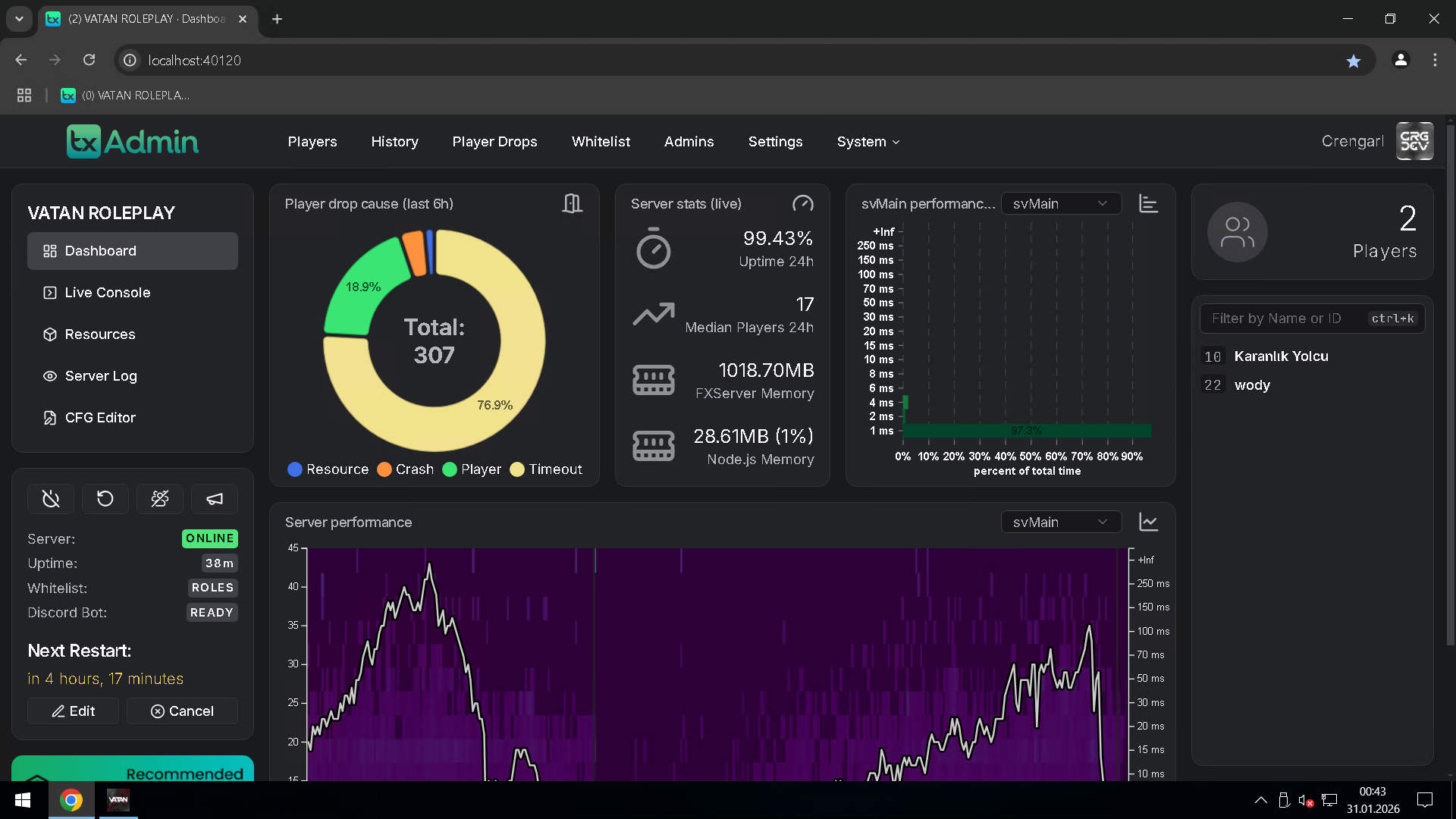Click the median players trend icon

click(x=654, y=314)
